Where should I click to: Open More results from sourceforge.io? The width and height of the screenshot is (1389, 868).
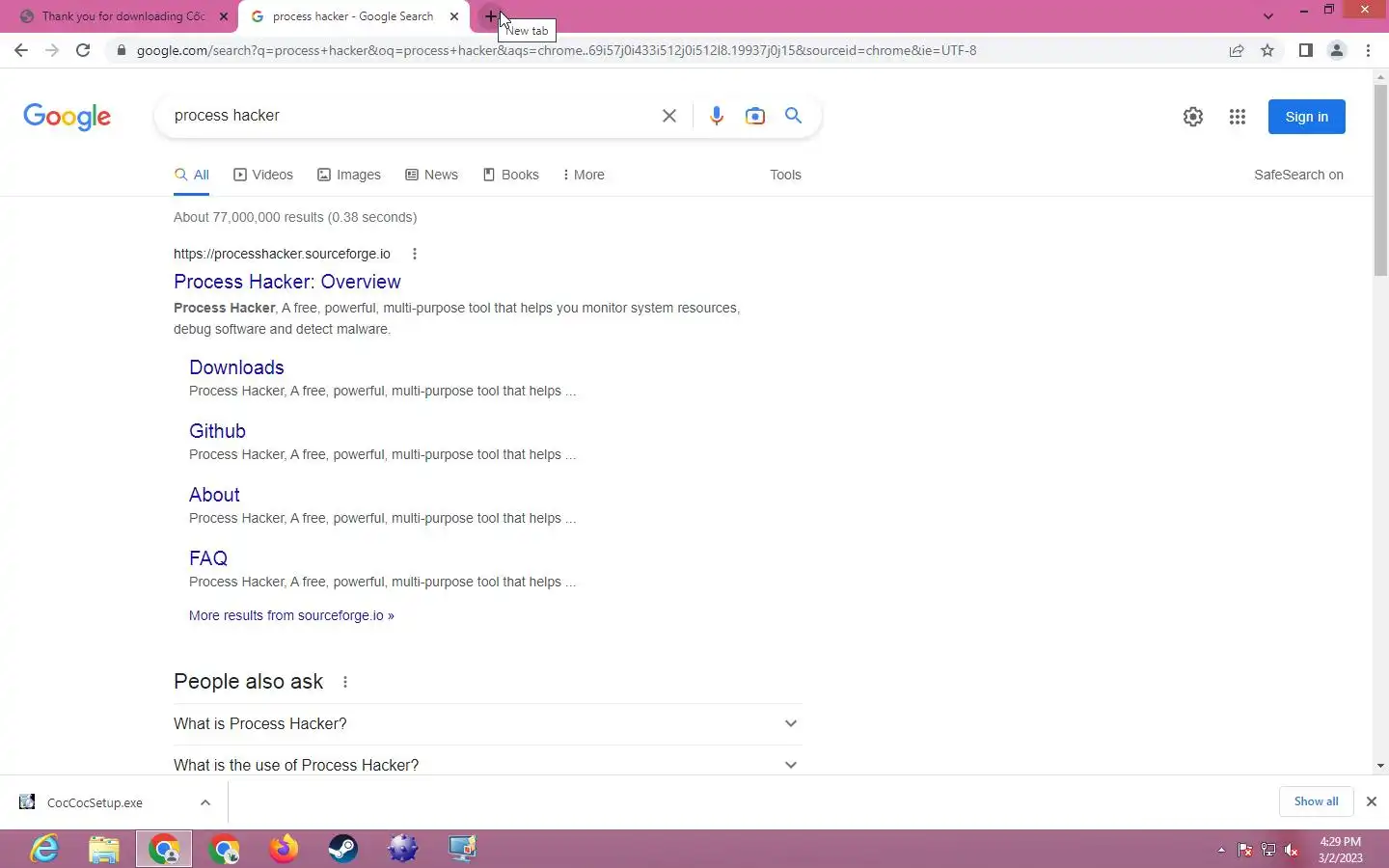(x=291, y=615)
